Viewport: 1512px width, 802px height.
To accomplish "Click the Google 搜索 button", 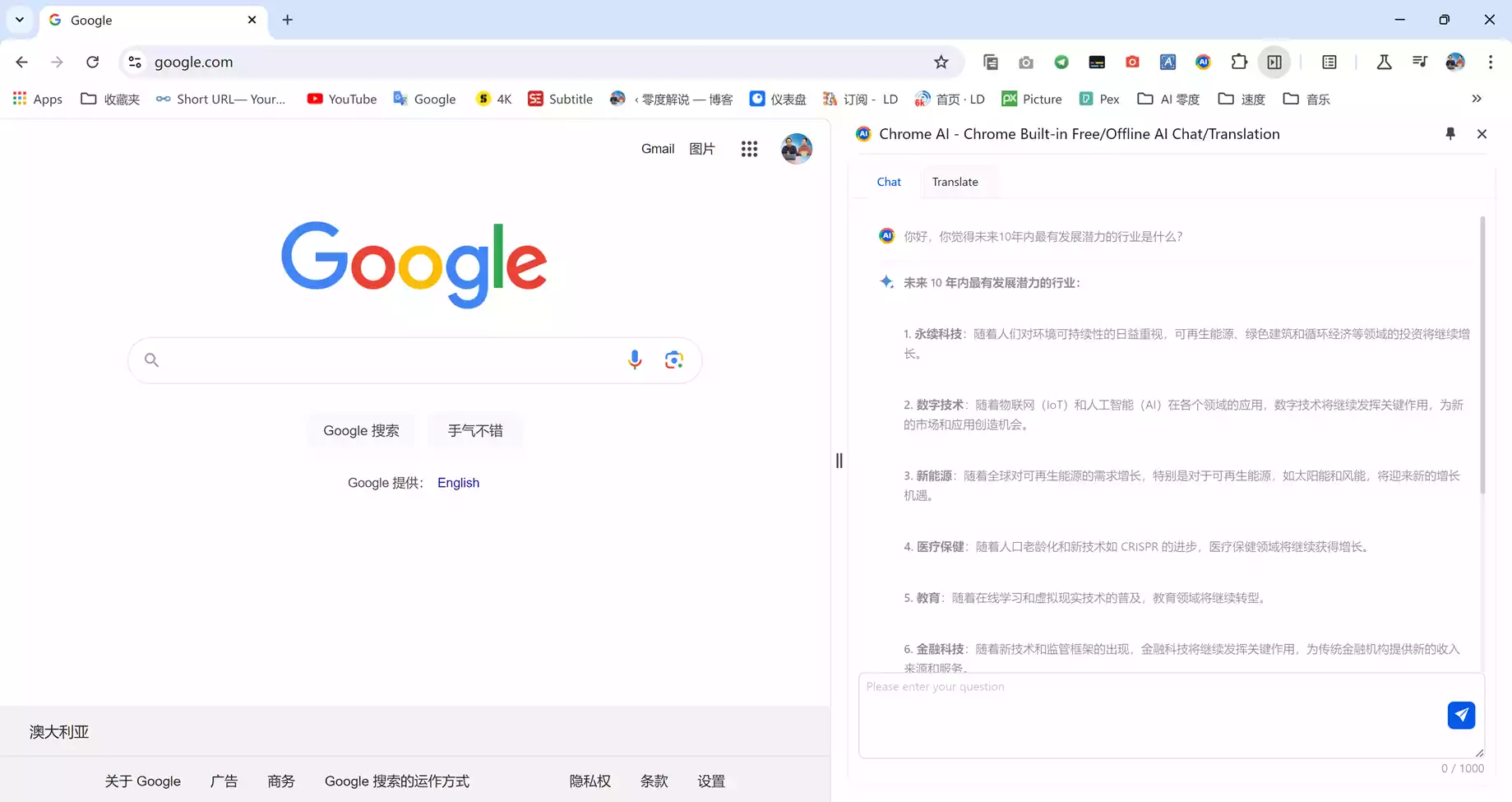I will 361,431.
